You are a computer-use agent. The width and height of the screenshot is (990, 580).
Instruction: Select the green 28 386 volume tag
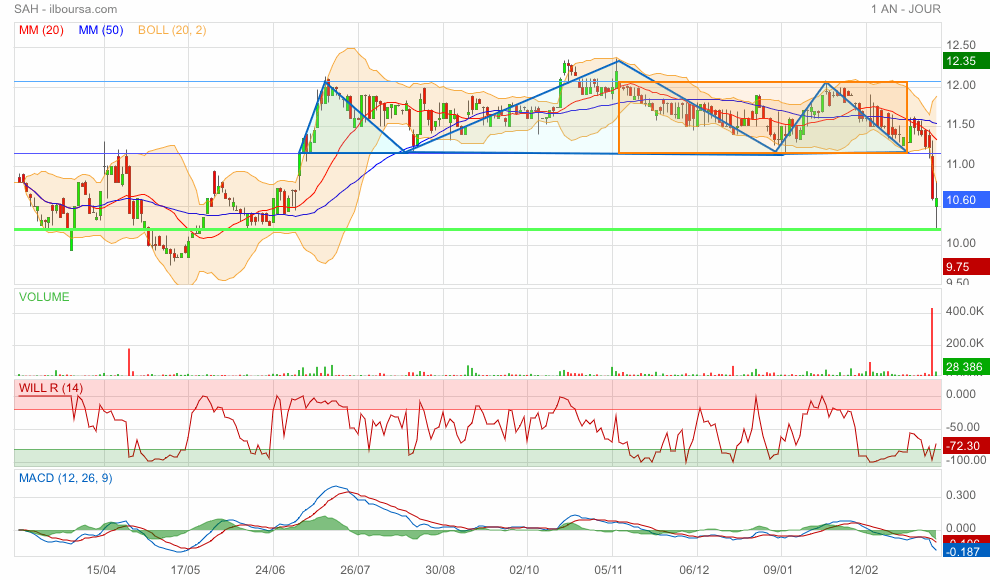pyautogui.click(x=965, y=367)
